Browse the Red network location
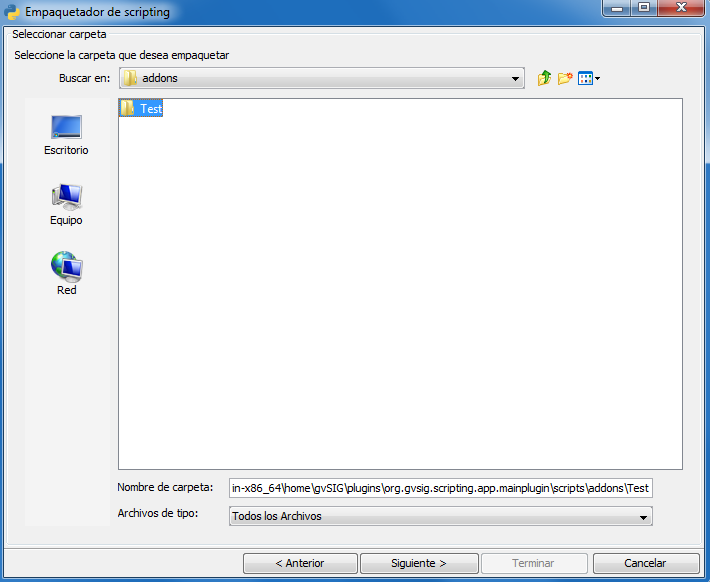Viewport: 710px width, 582px height. (x=66, y=274)
